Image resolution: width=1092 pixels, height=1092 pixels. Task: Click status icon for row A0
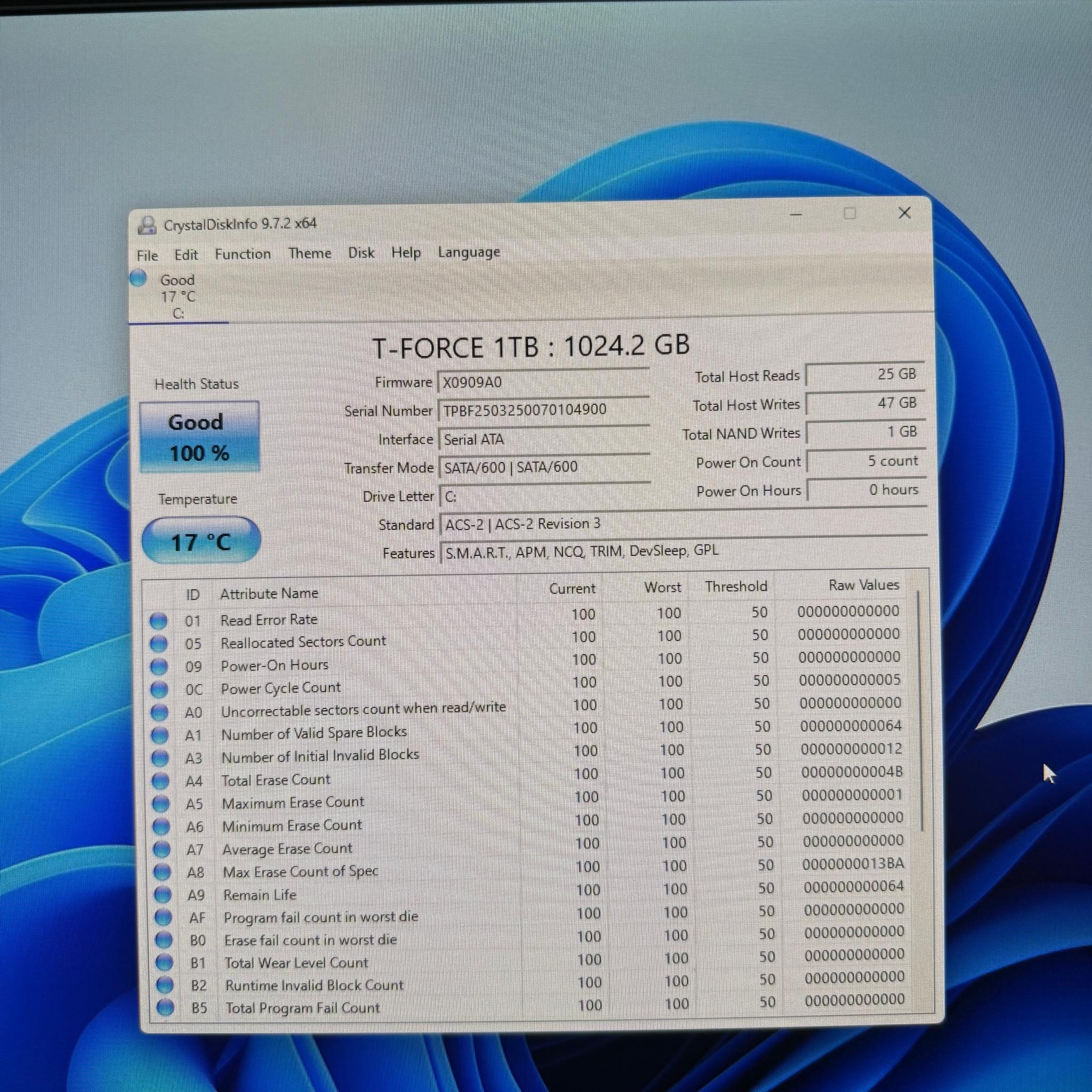[x=159, y=713]
